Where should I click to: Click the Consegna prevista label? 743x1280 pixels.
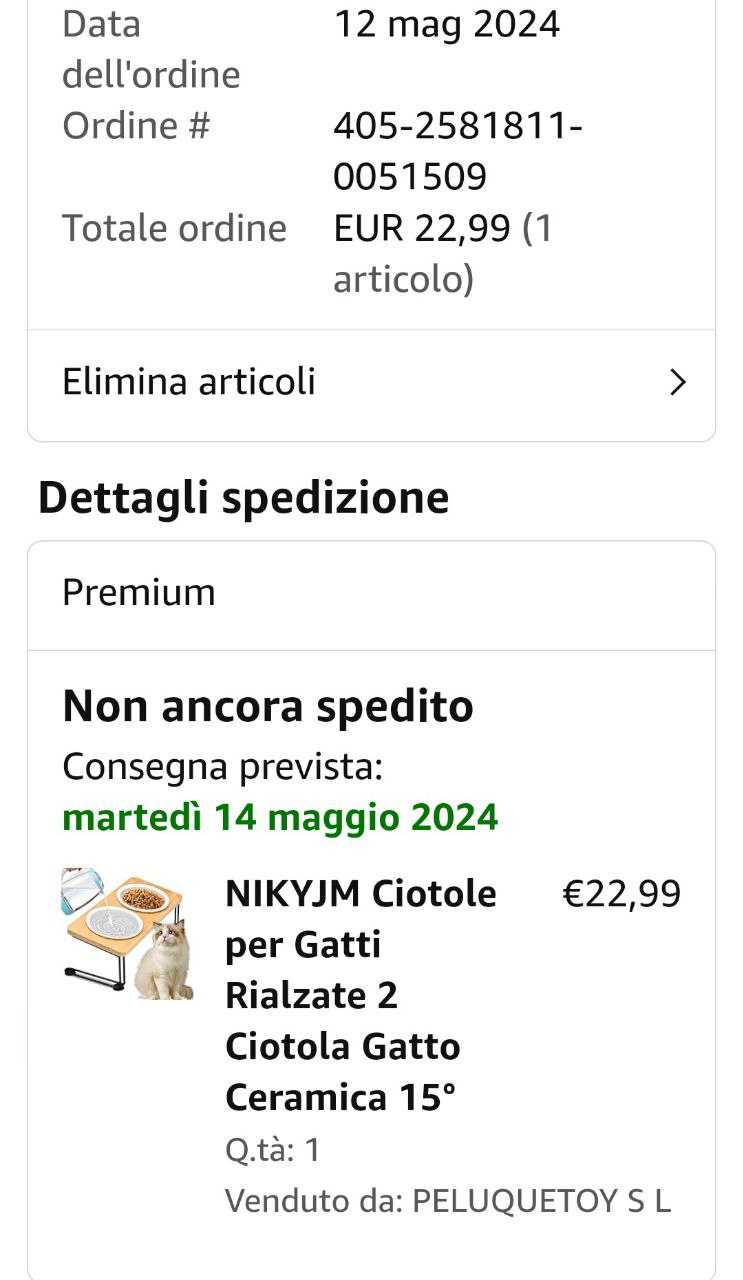tap(223, 768)
